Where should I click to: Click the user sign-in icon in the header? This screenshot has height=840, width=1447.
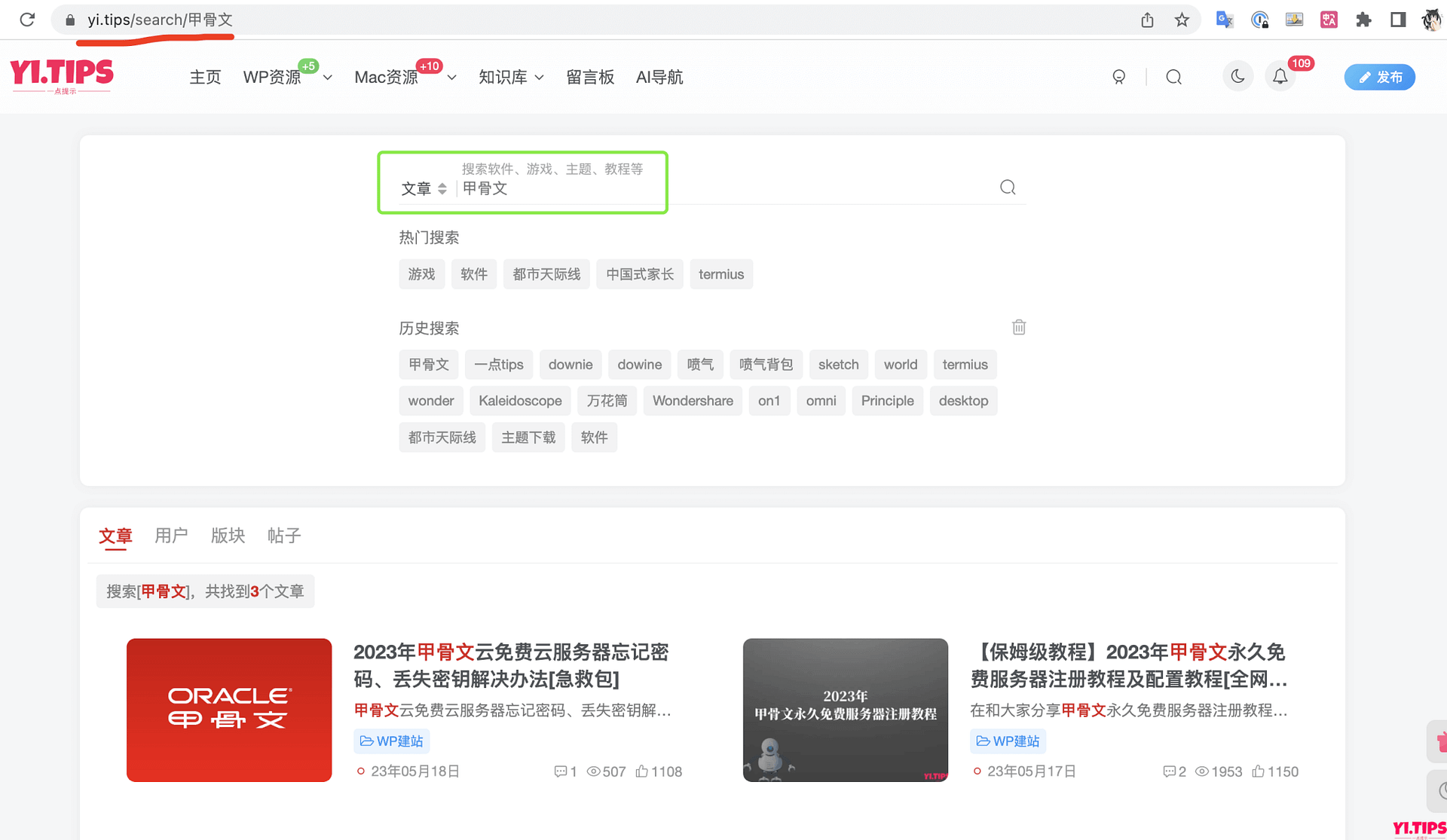pyautogui.click(x=1119, y=76)
